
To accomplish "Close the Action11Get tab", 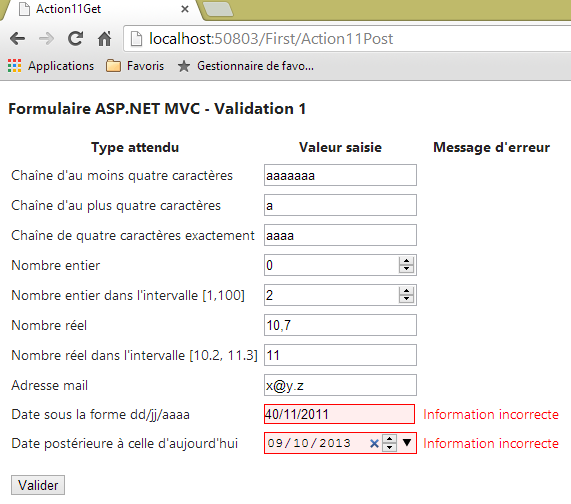I will [x=185, y=9].
